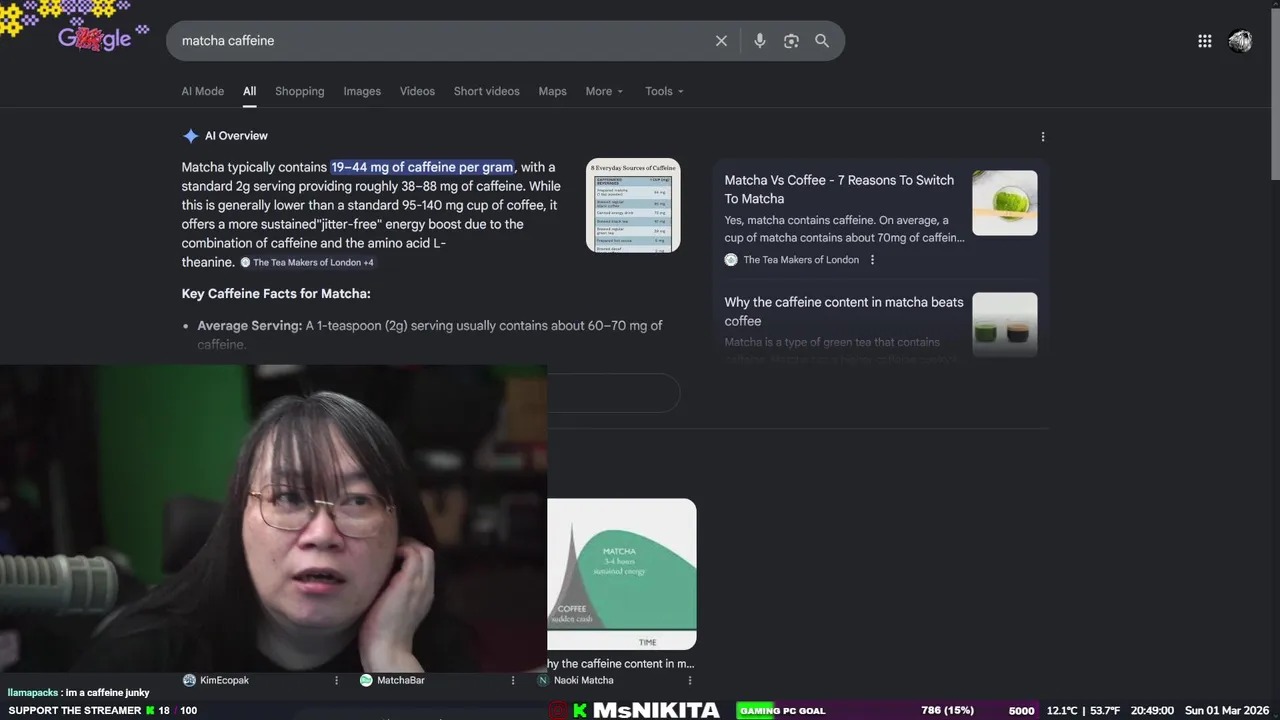Click the MsNikita stream name overlay
The width and height of the screenshot is (1280, 720).
pyautogui.click(x=656, y=710)
